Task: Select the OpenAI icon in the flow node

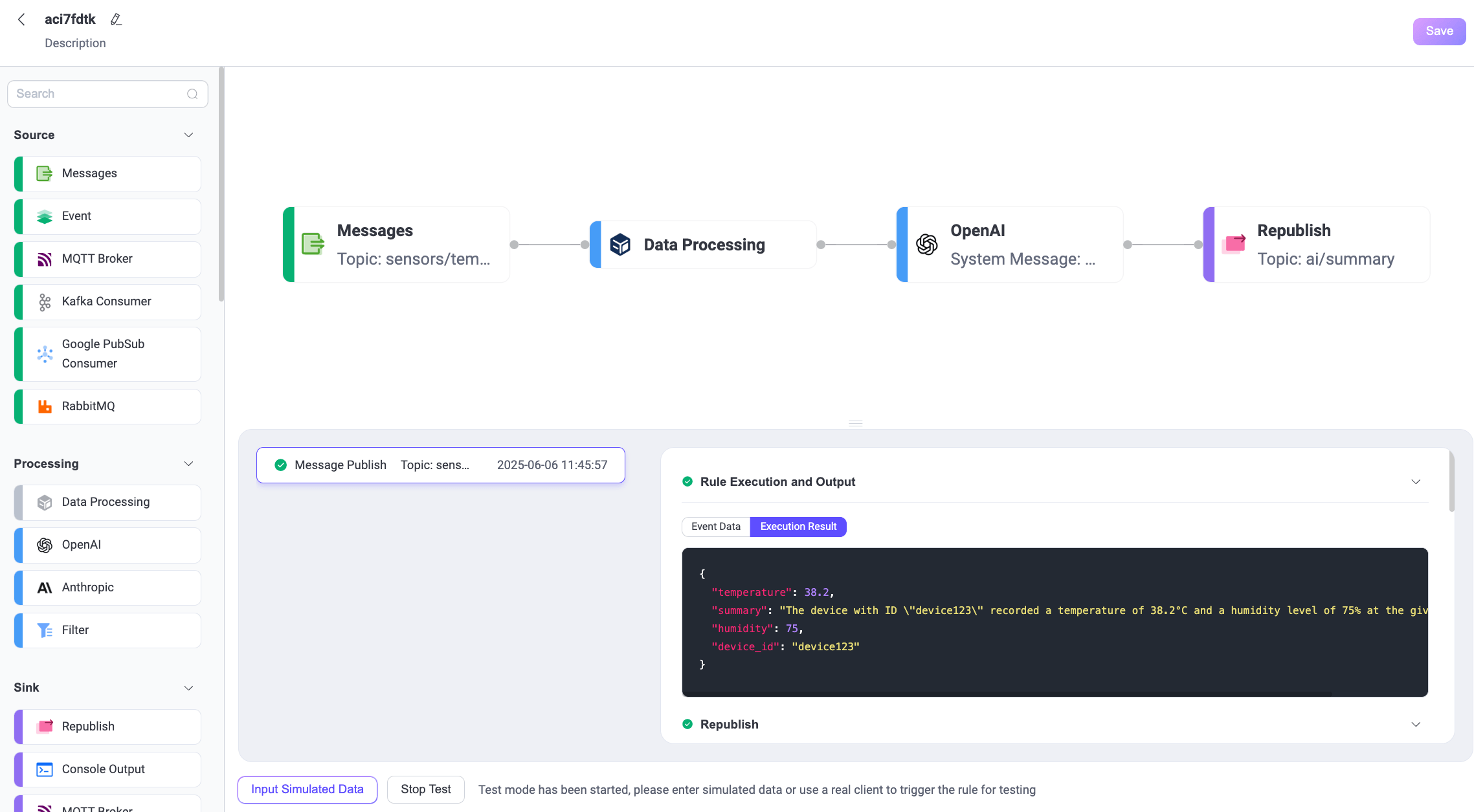Action: pos(926,245)
